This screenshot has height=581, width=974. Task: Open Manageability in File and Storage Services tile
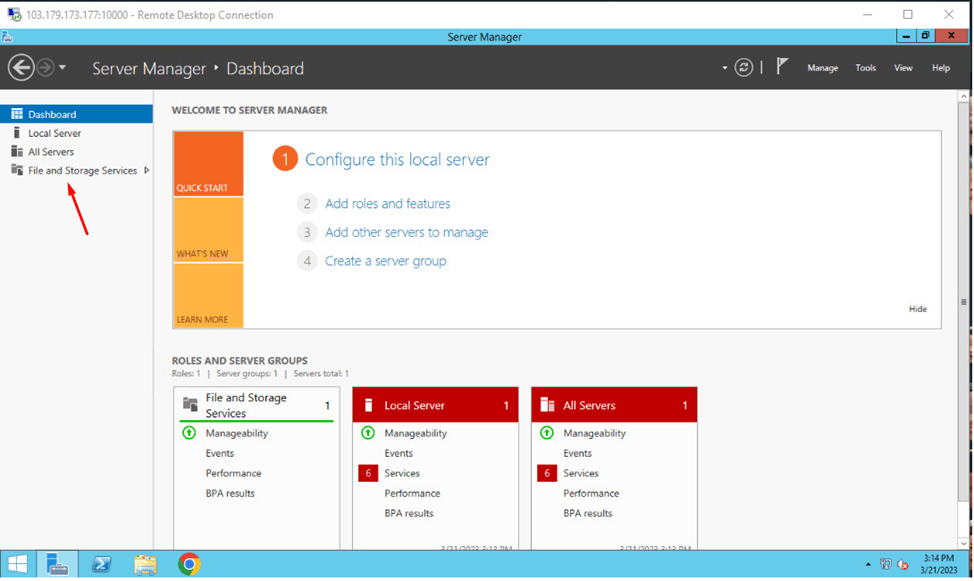[237, 433]
